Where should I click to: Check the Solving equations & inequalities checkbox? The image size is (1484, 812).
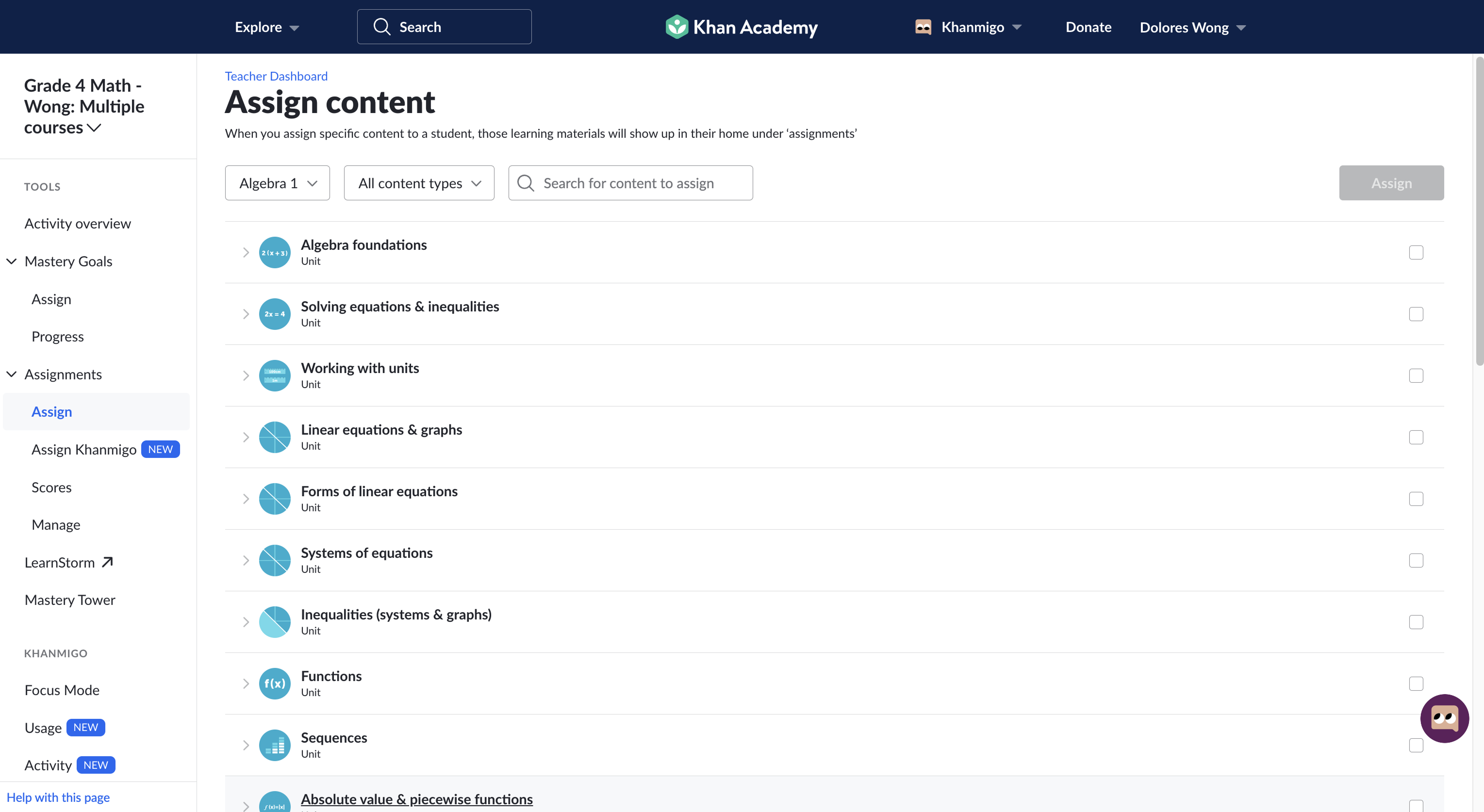1416,314
